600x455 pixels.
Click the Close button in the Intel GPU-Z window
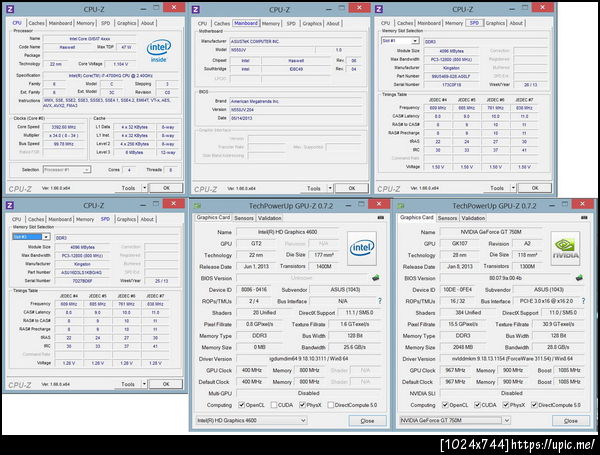click(x=367, y=421)
